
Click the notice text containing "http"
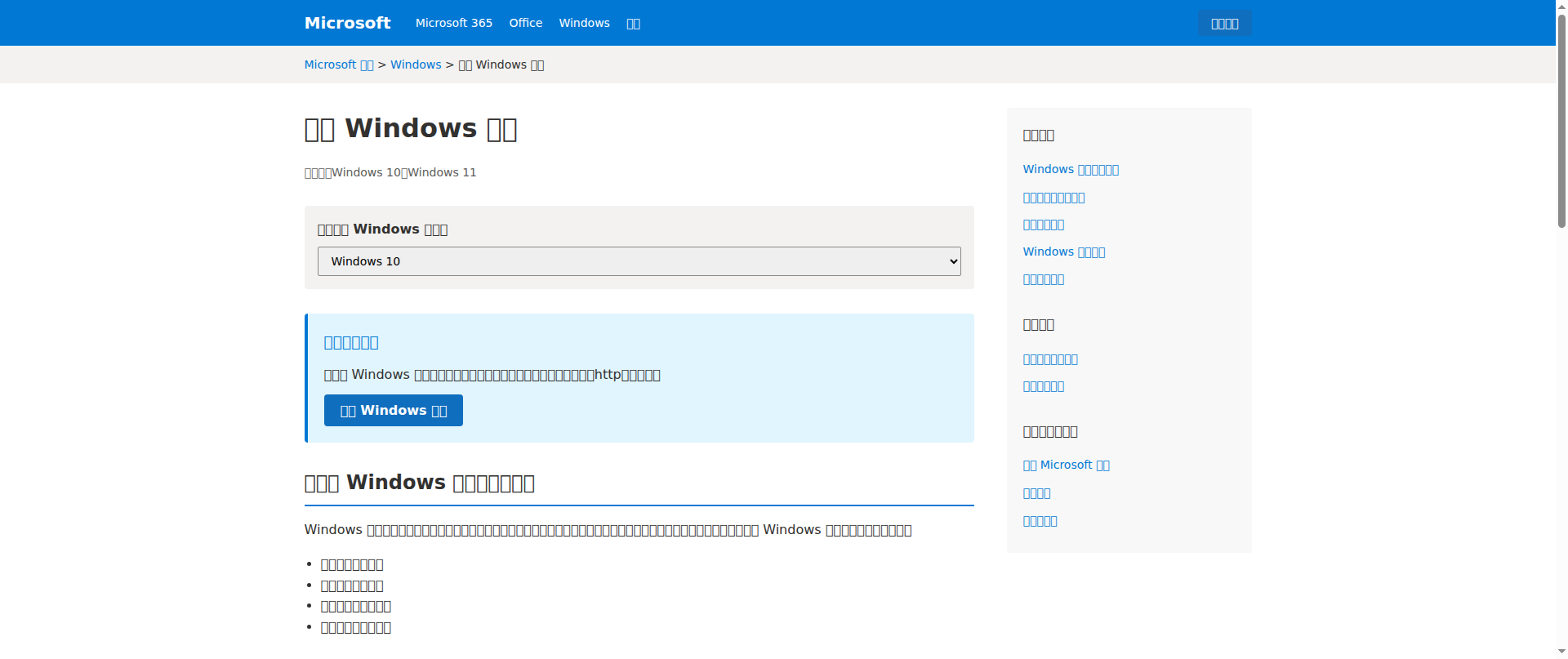[x=492, y=375]
